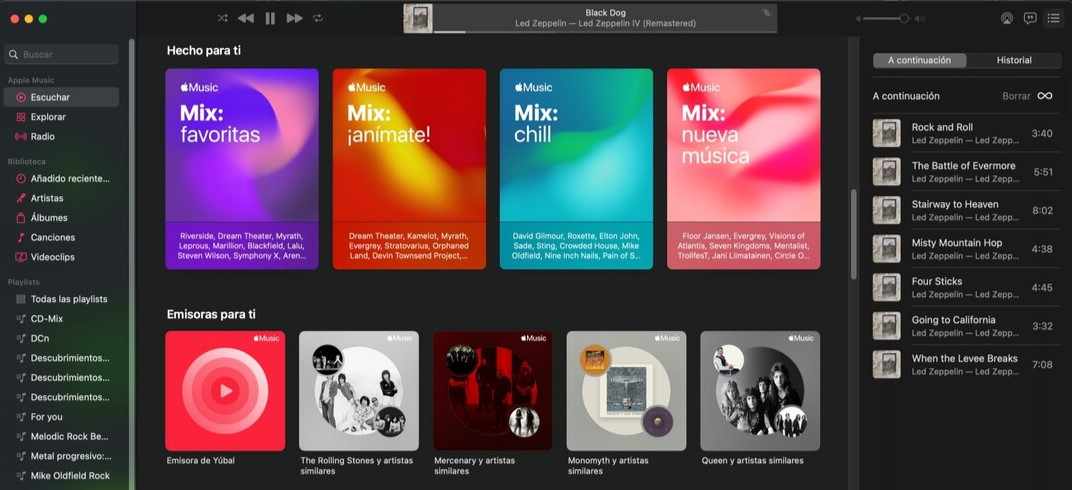Screen dimensions: 1072x490
Task: Switch to the Historial tab
Action: click(1013, 60)
